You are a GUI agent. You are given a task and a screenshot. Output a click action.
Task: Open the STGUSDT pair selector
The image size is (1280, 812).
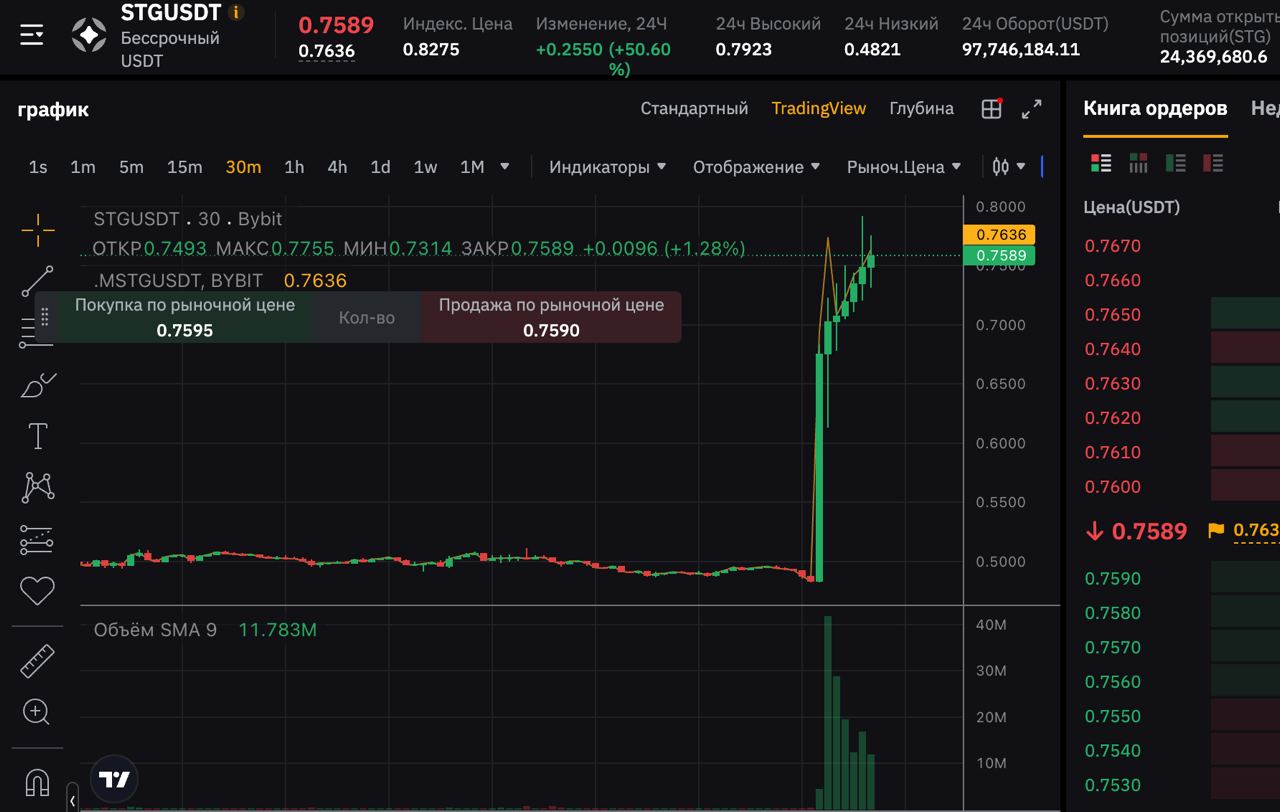click(170, 12)
